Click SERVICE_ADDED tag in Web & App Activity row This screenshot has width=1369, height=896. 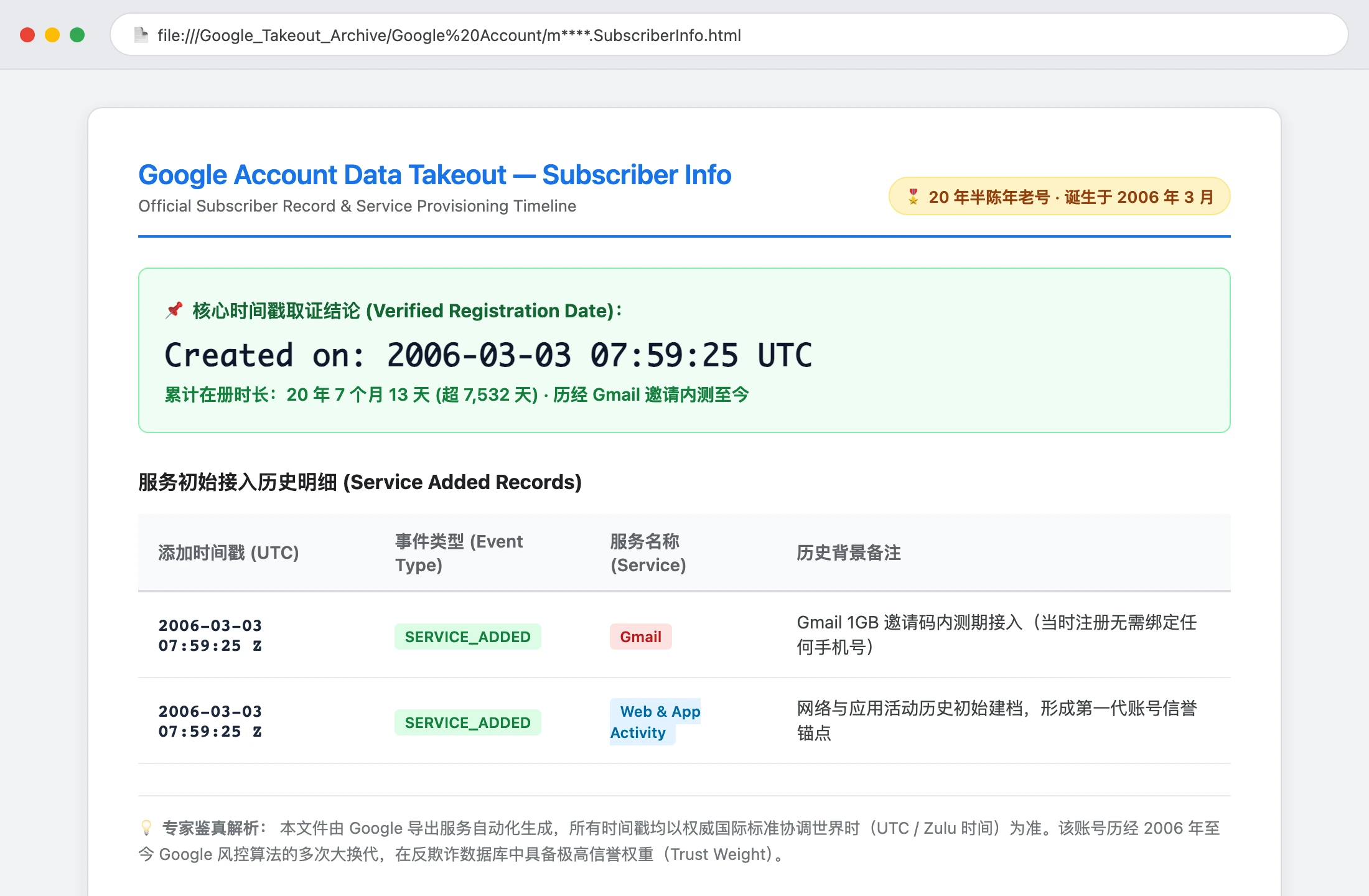click(468, 722)
